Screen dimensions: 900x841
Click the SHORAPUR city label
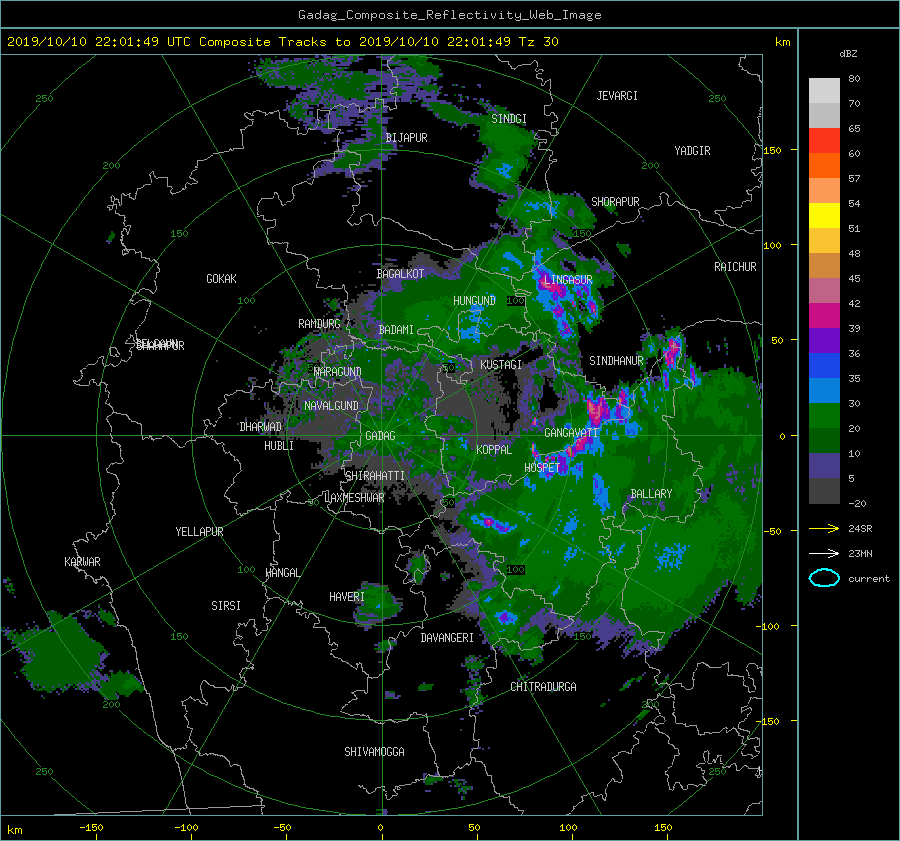coord(615,202)
